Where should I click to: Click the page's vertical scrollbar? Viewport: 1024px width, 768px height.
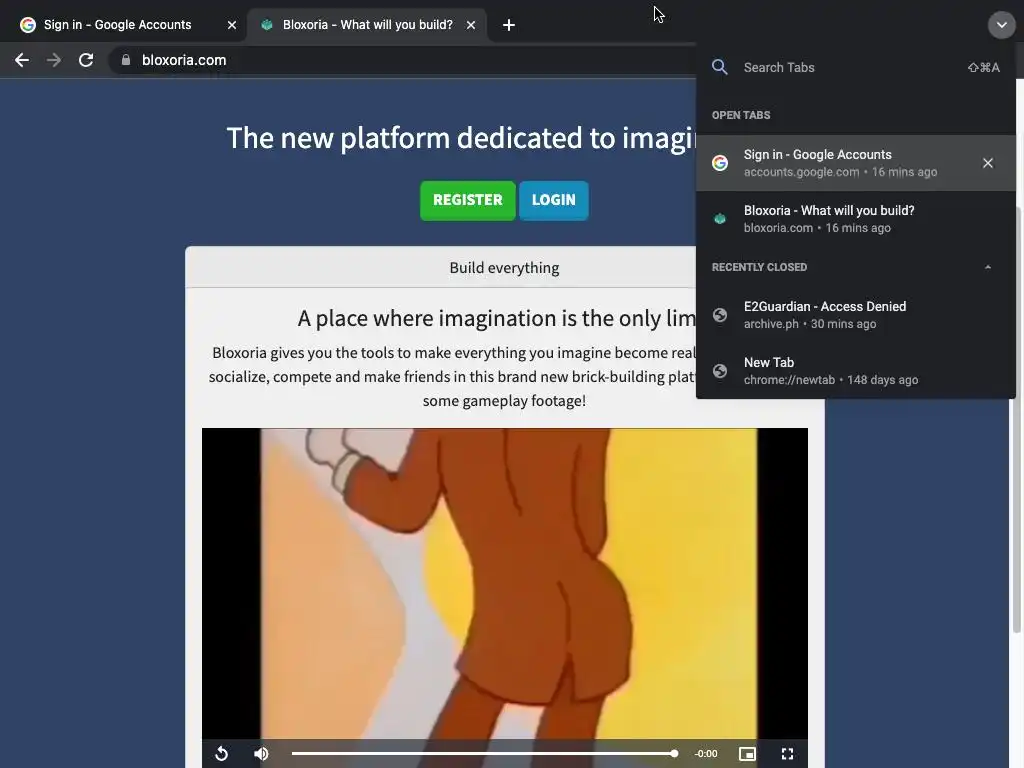coord(1017,419)
